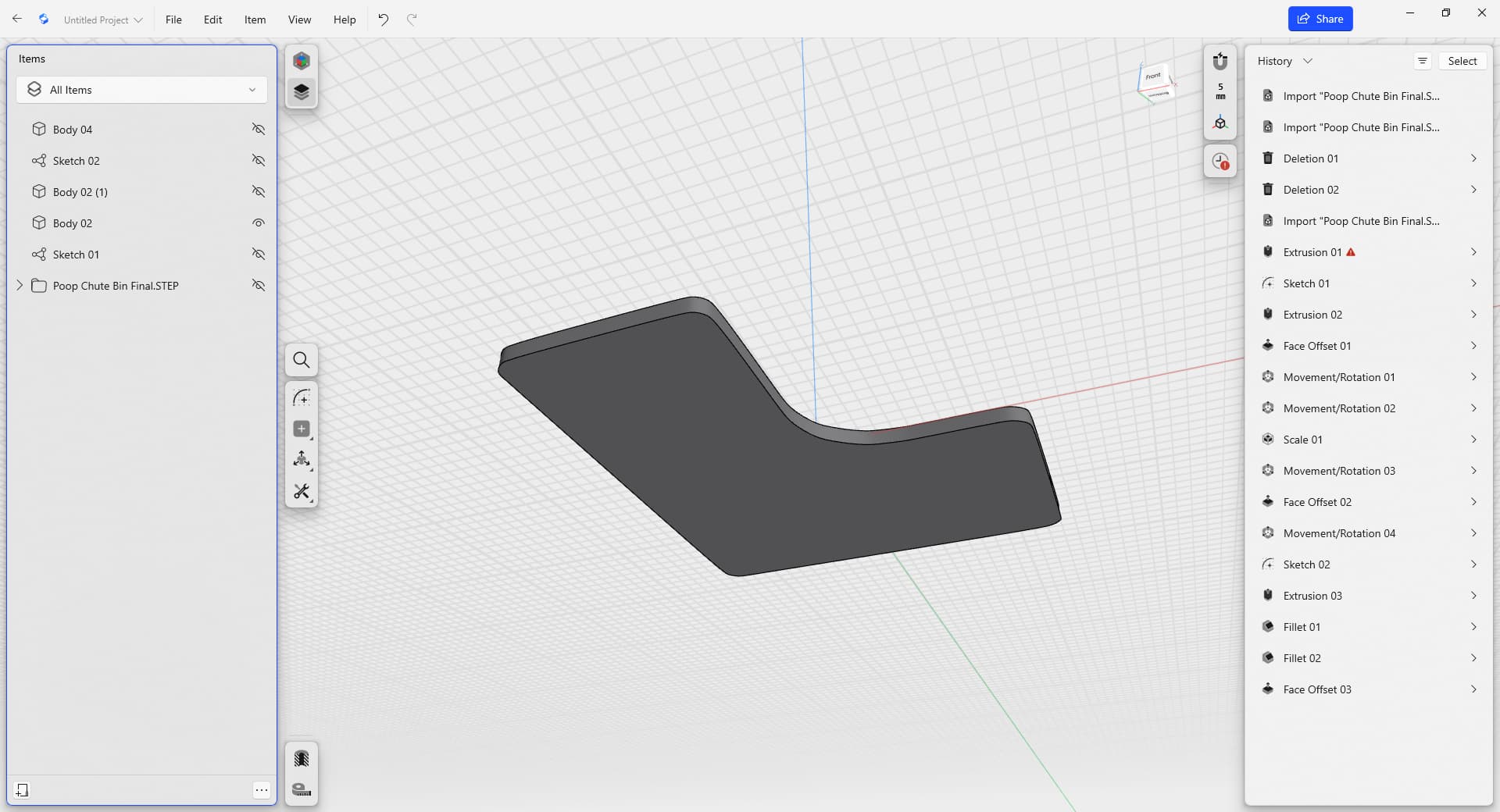This screenshot has width=1500, height=812.
Task: Select the Deletion 02 history step
Action: click(1369, 190)
